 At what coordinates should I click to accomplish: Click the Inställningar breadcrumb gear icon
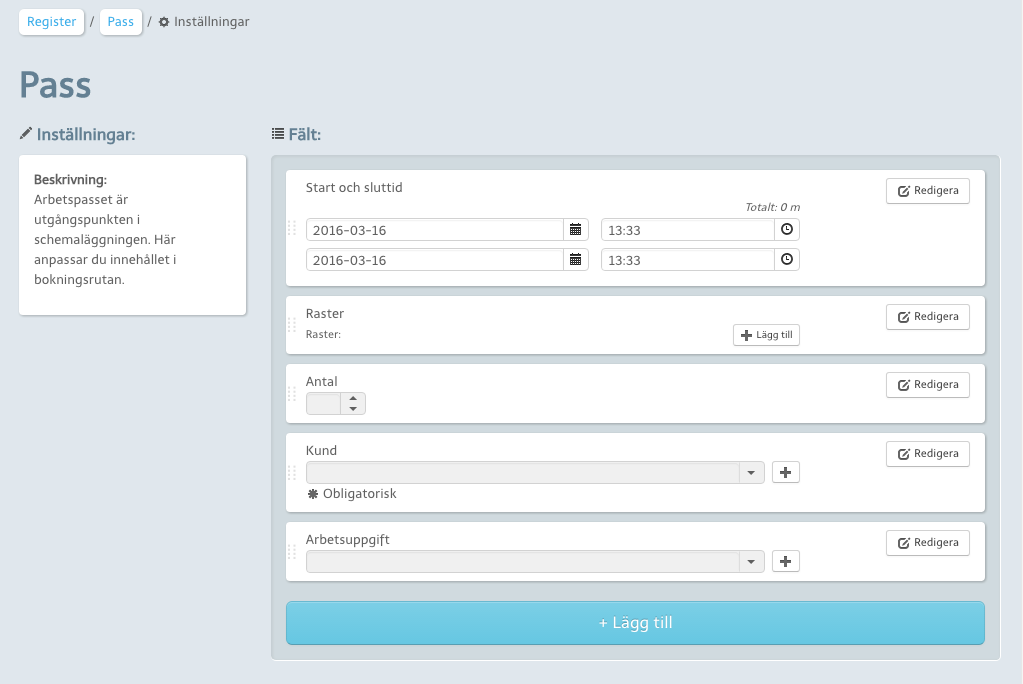point(164,22)
